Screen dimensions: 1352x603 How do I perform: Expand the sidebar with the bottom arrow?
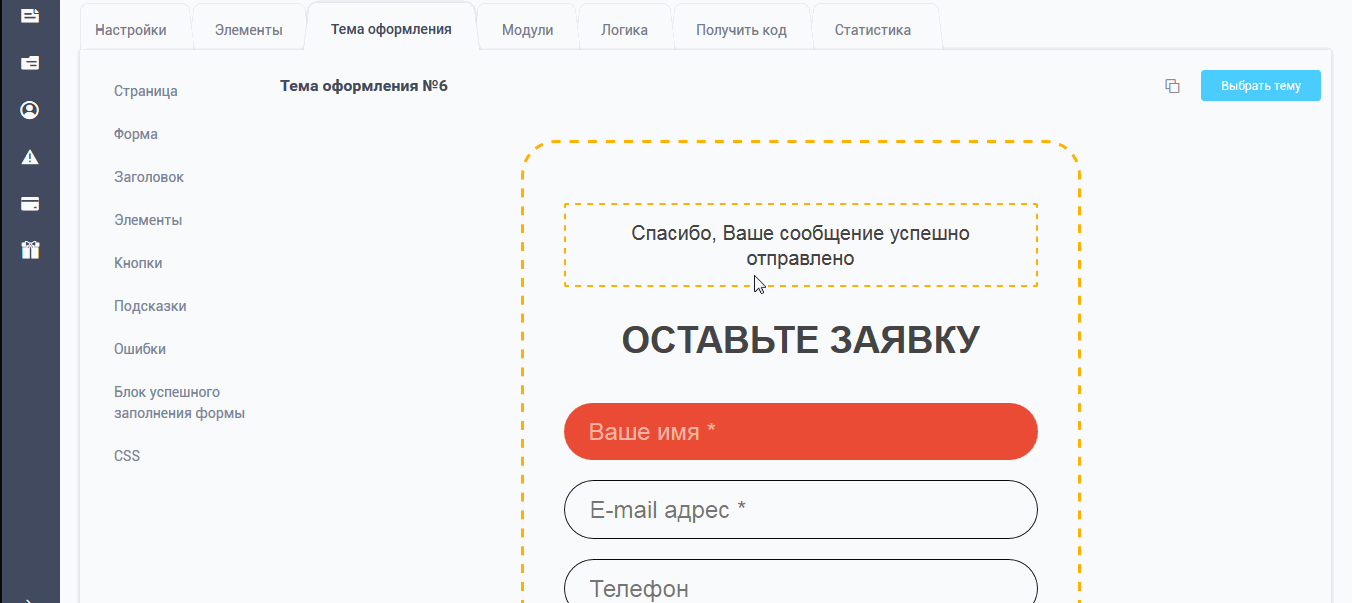pyautogui.click(x=30, y=598)
